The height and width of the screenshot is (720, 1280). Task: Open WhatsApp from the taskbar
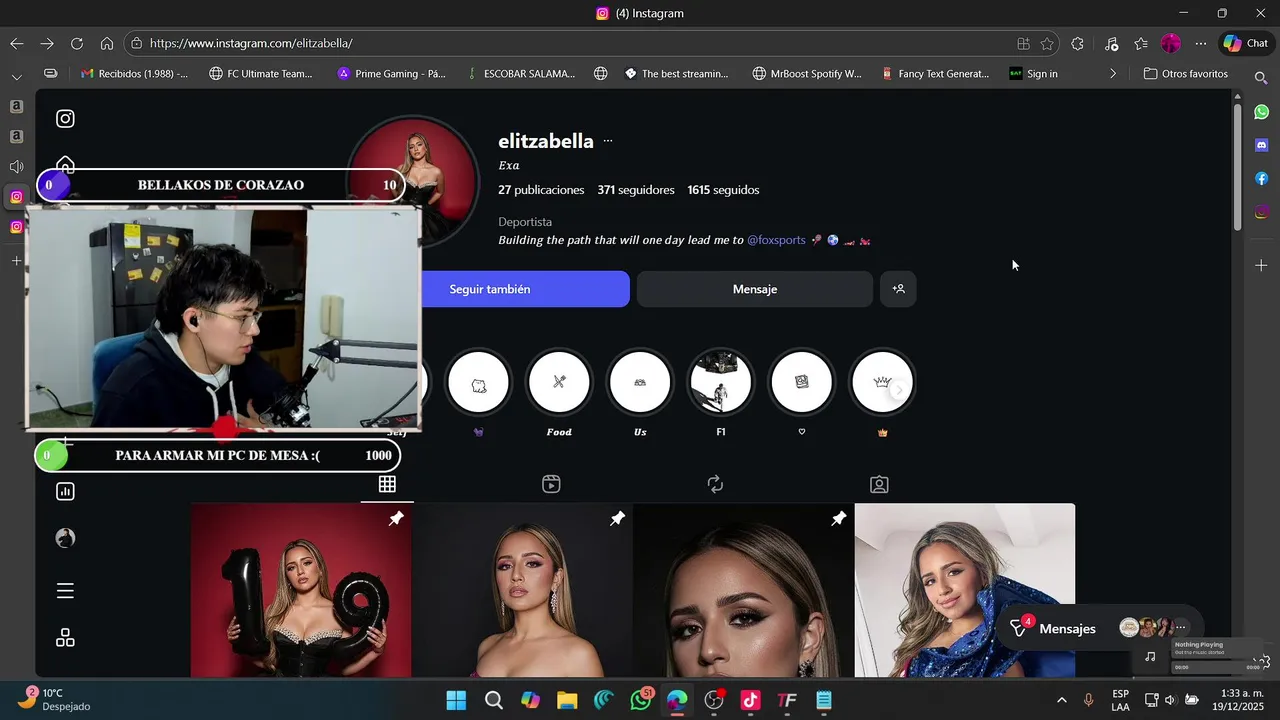640,700
